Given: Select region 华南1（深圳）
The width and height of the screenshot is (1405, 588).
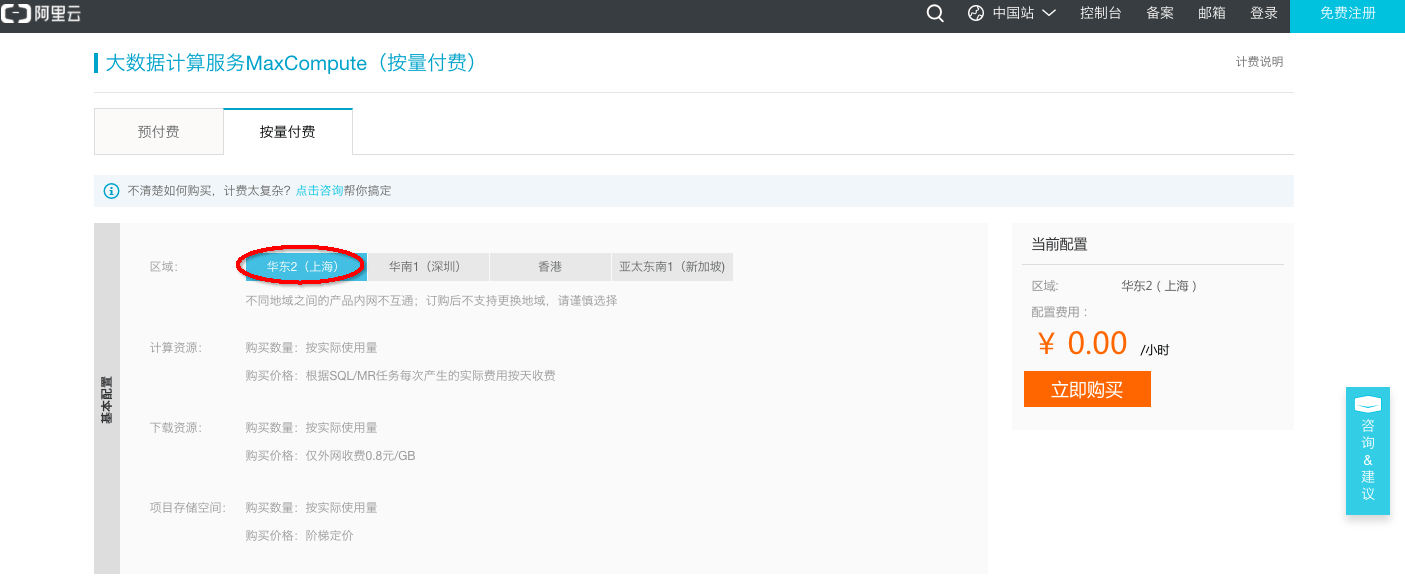Looking at the screenshot, I should point(428,267).
